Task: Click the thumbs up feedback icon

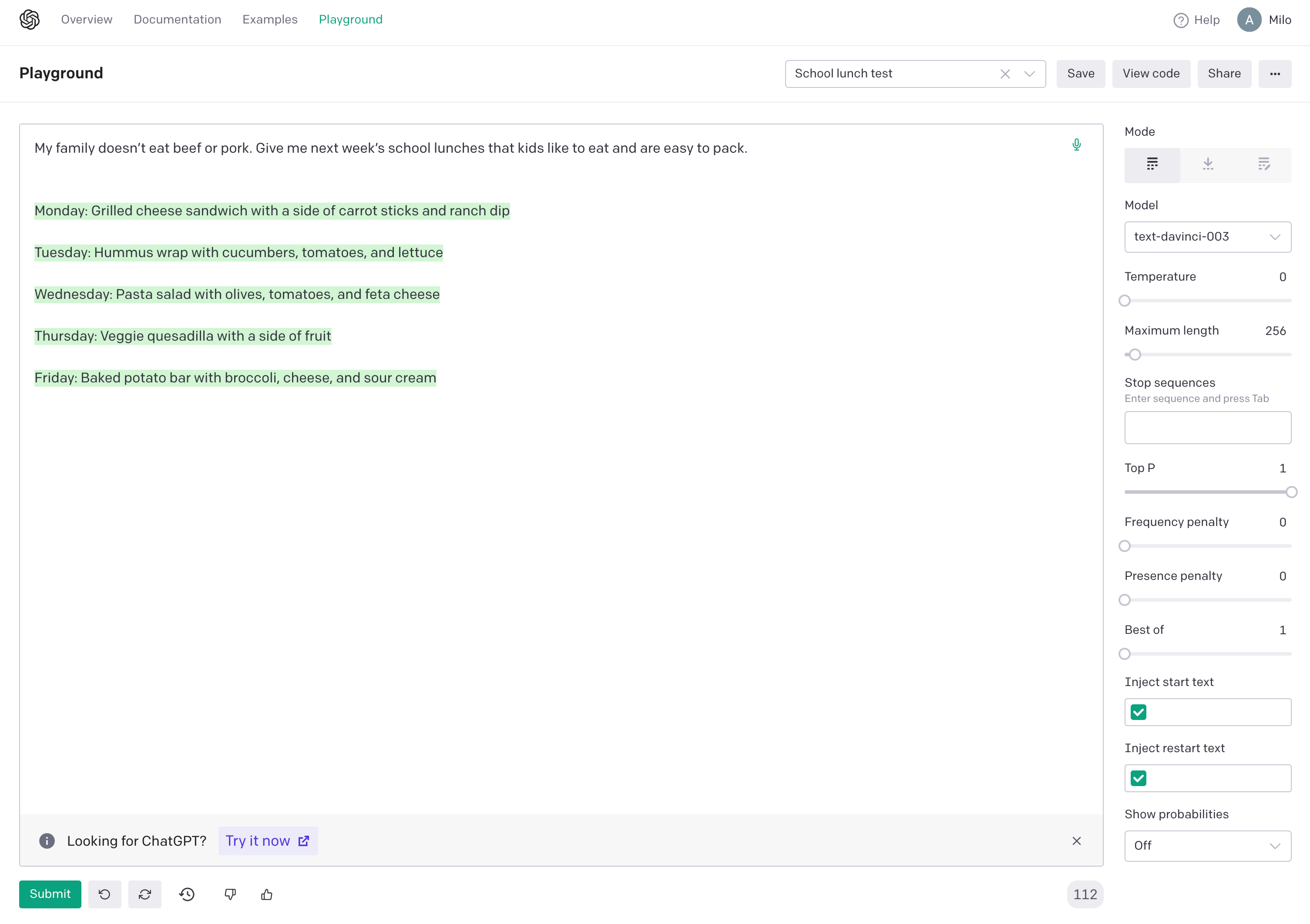Action: (266, 894)
